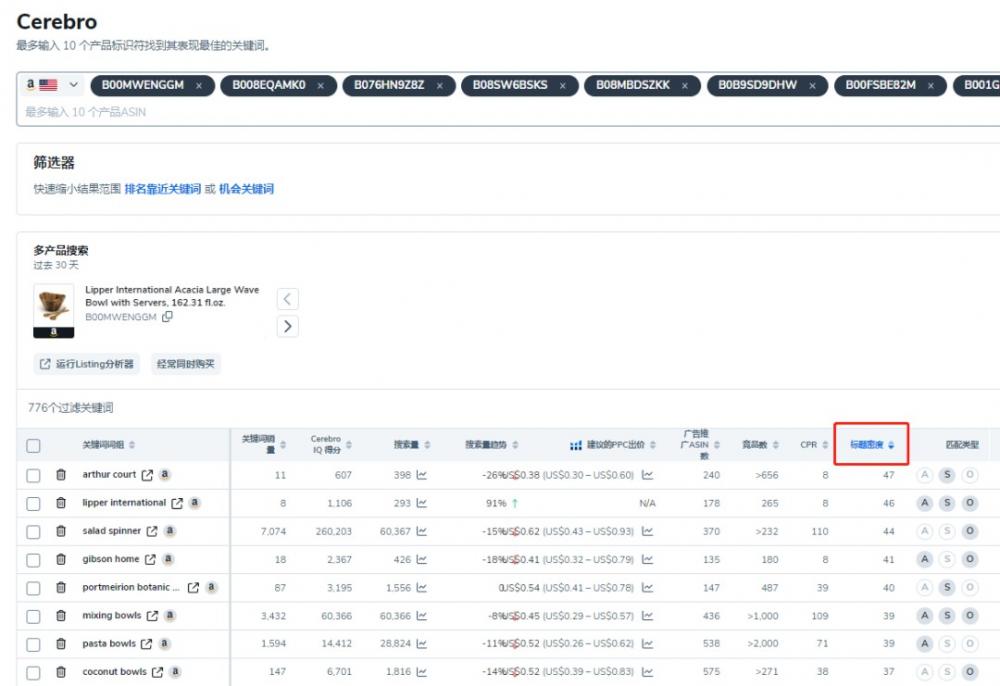Select all keywords with header checkbox
The height and width of the screenshot is (686, 1000).
tap(33, 446)
